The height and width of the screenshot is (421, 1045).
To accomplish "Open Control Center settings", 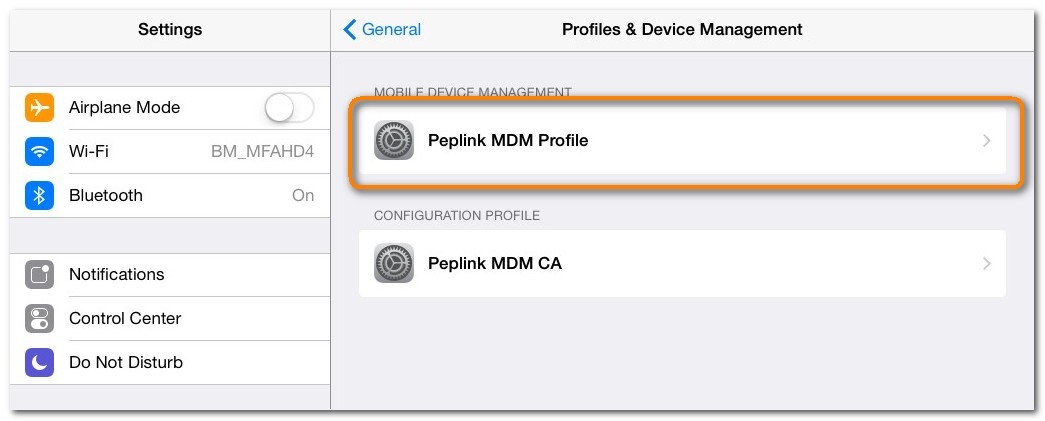I will pos(170,319).
